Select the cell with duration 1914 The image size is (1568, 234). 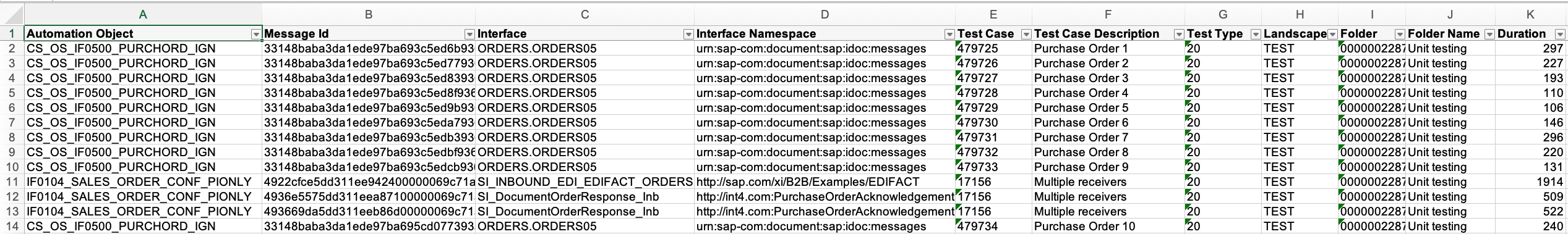1531,182
